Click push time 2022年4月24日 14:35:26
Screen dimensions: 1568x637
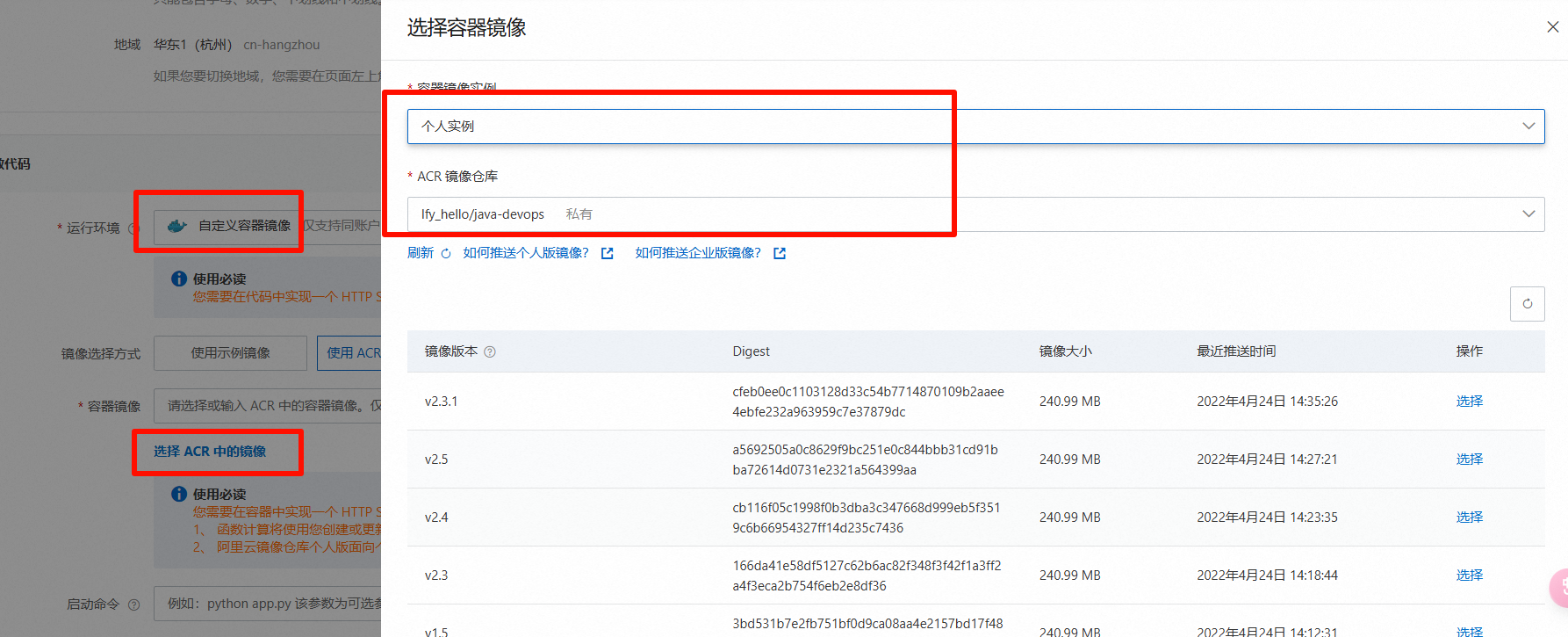click(1267, 402)
